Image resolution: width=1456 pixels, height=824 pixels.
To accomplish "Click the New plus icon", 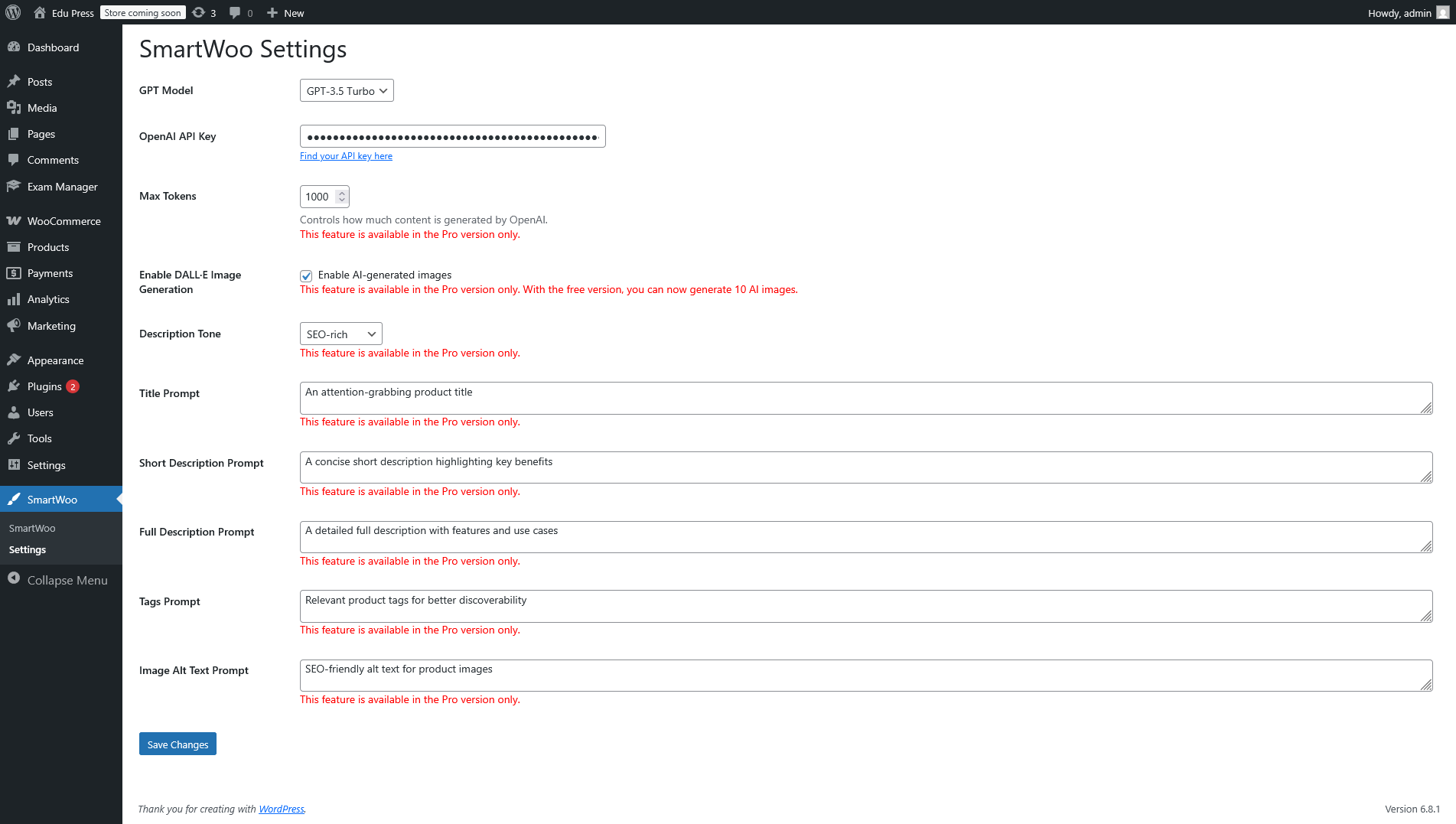I will point(272,12).
